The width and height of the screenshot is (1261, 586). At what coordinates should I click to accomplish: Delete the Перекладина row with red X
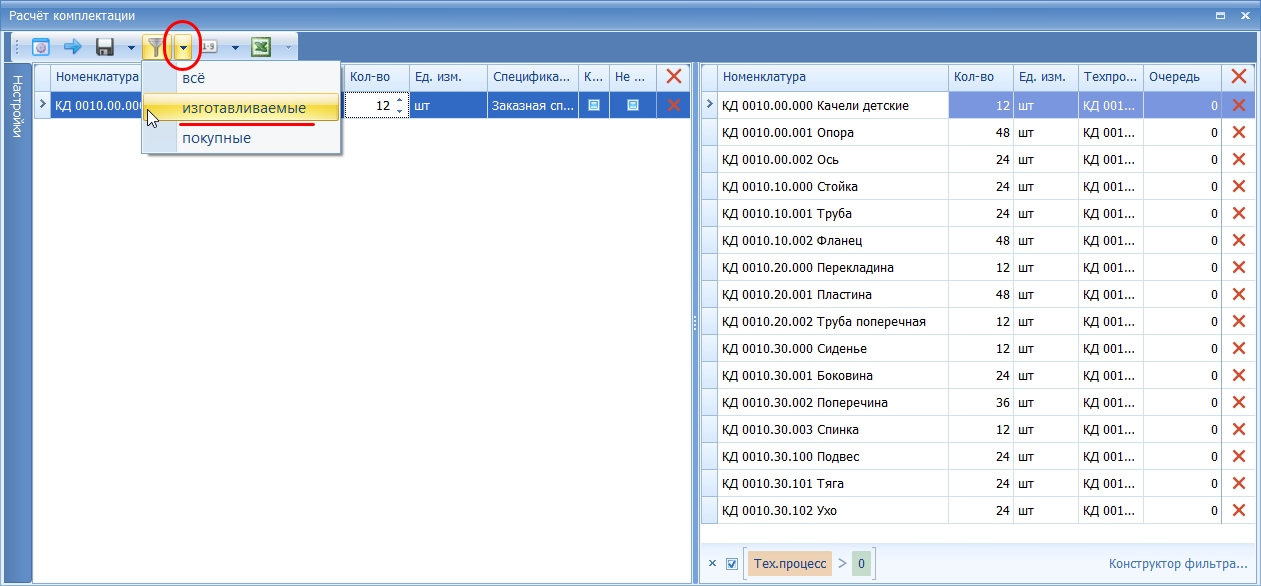click(x=1238, y=267)
